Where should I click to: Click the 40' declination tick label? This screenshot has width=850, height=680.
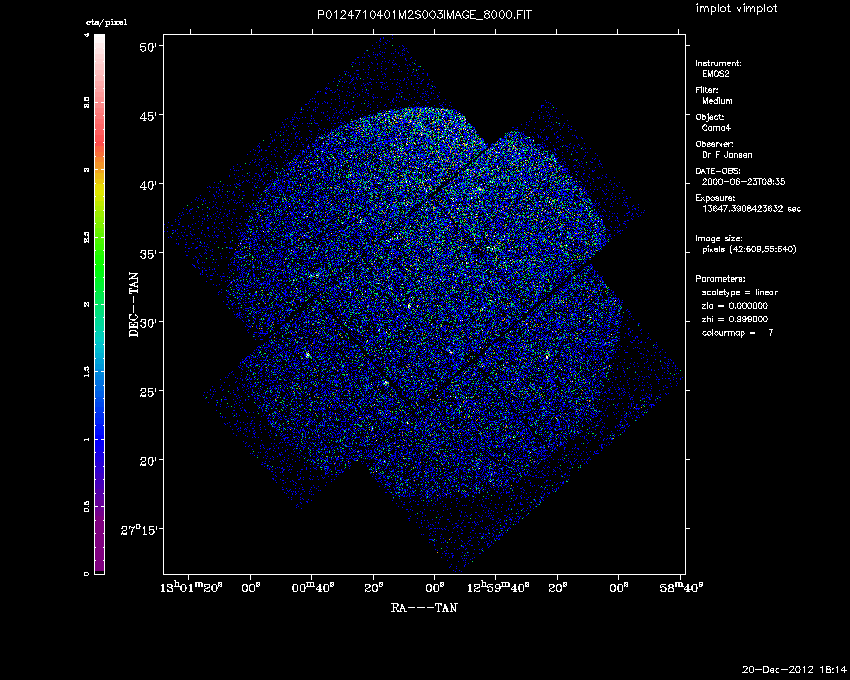pyautogui.click(x=148, y=185)
